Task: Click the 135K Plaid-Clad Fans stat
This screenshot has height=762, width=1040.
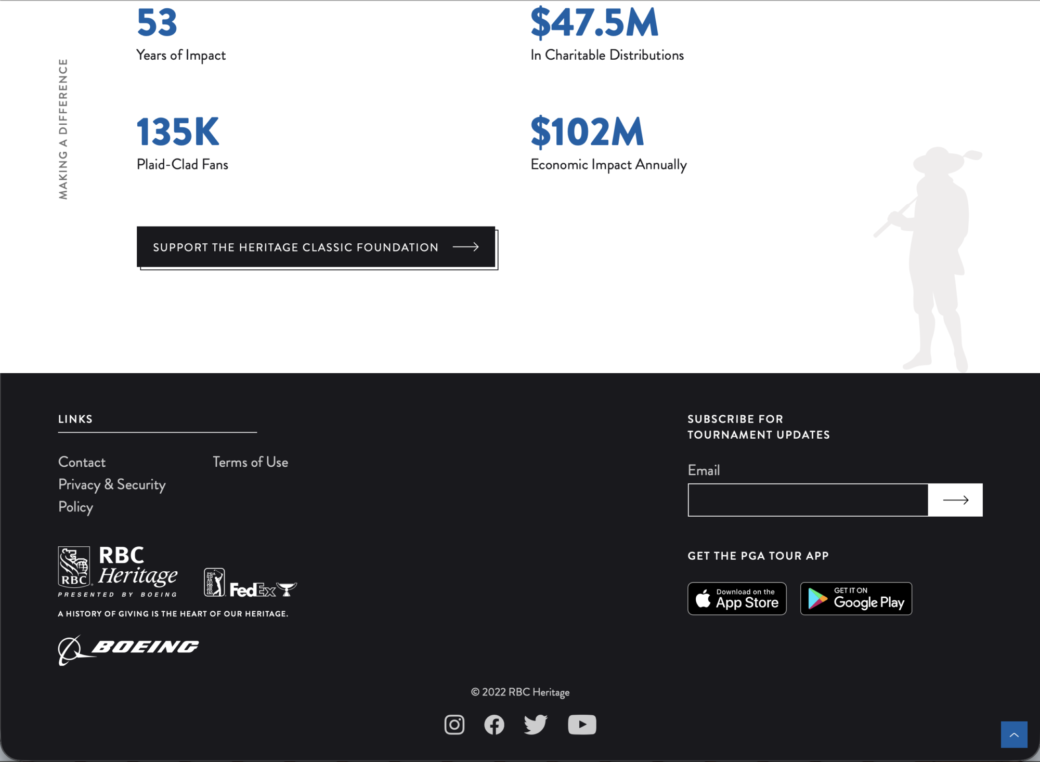Action: coord(178,133)
